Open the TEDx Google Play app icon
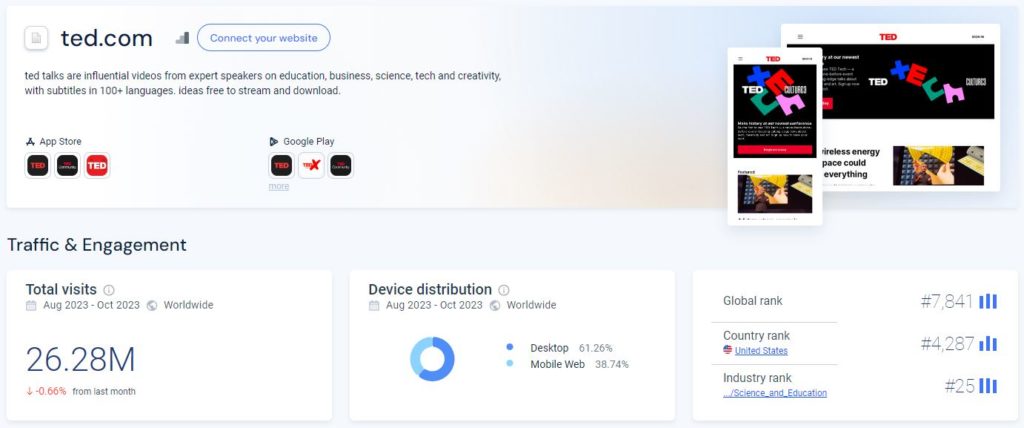This screenshot has width=1024, height=428. pyautogui.click(x=312, y=165)
